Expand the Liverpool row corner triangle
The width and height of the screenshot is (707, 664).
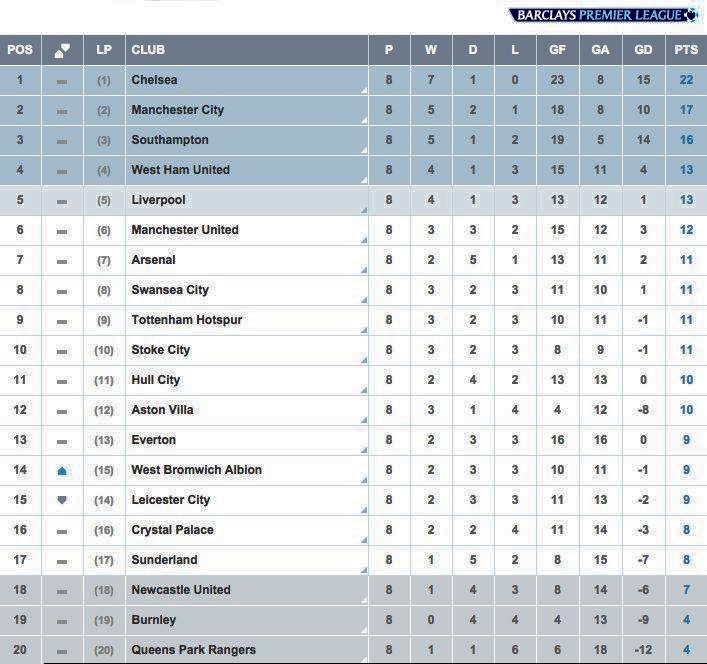(x=364, y=210)
